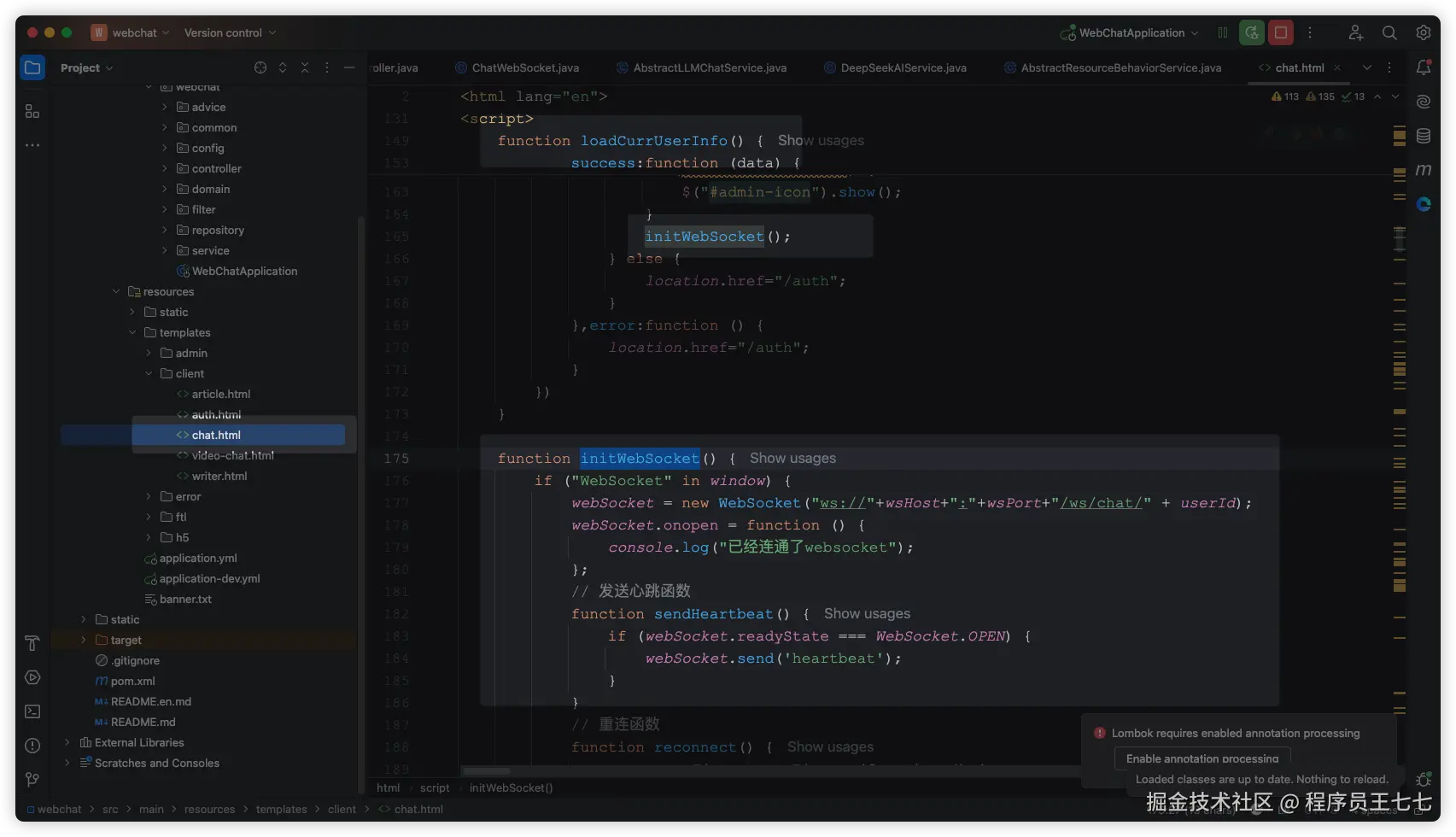The image size is (1456, 837).
Task: Open the Maven panel icon
Action: tap(1423, 170)
